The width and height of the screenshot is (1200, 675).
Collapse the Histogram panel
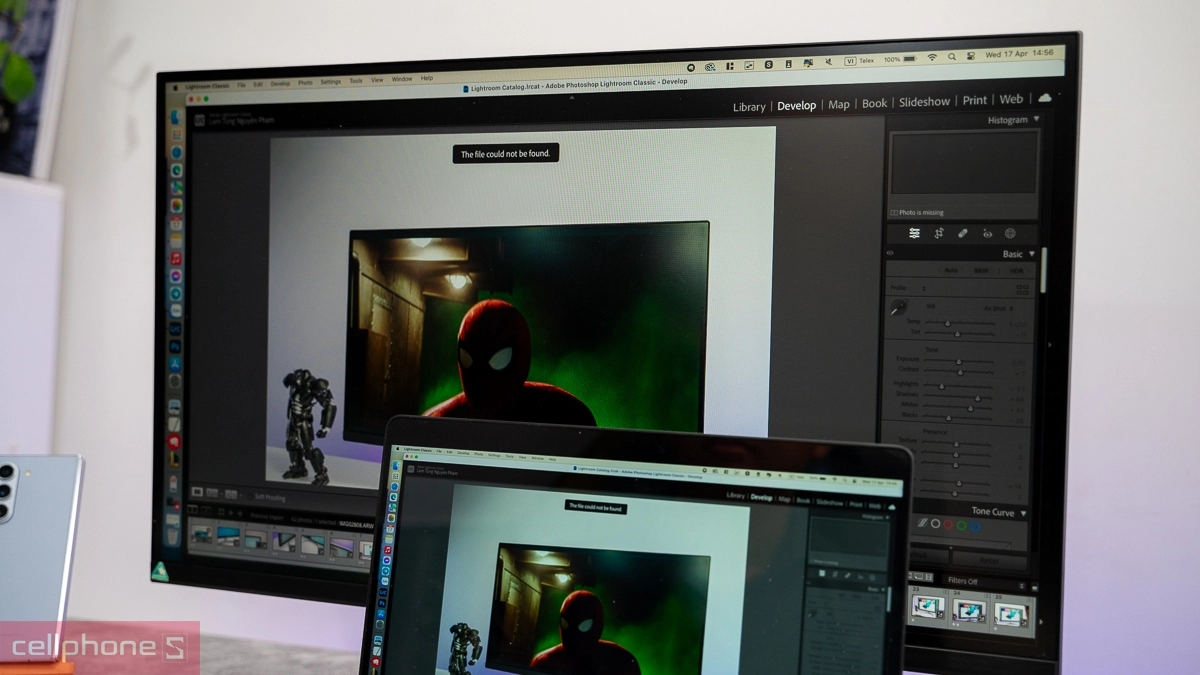click(x=1037, y=120)
